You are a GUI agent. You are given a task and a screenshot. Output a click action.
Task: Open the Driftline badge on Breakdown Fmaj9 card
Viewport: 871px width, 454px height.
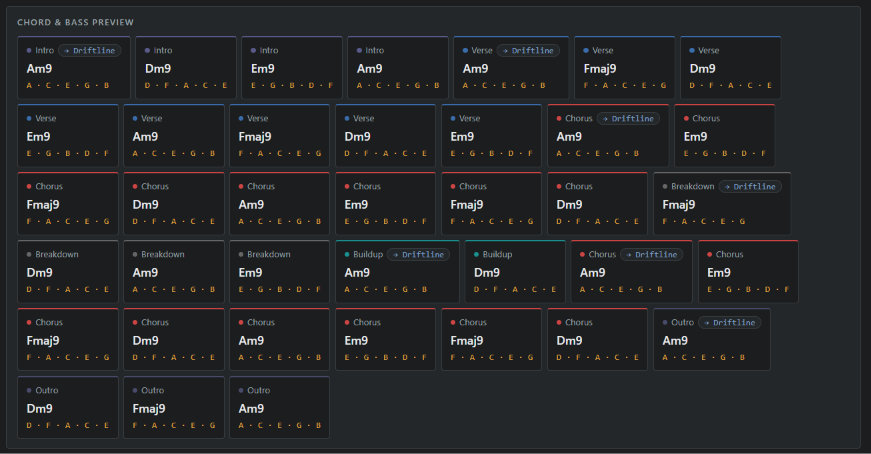[x=750, y=187]
